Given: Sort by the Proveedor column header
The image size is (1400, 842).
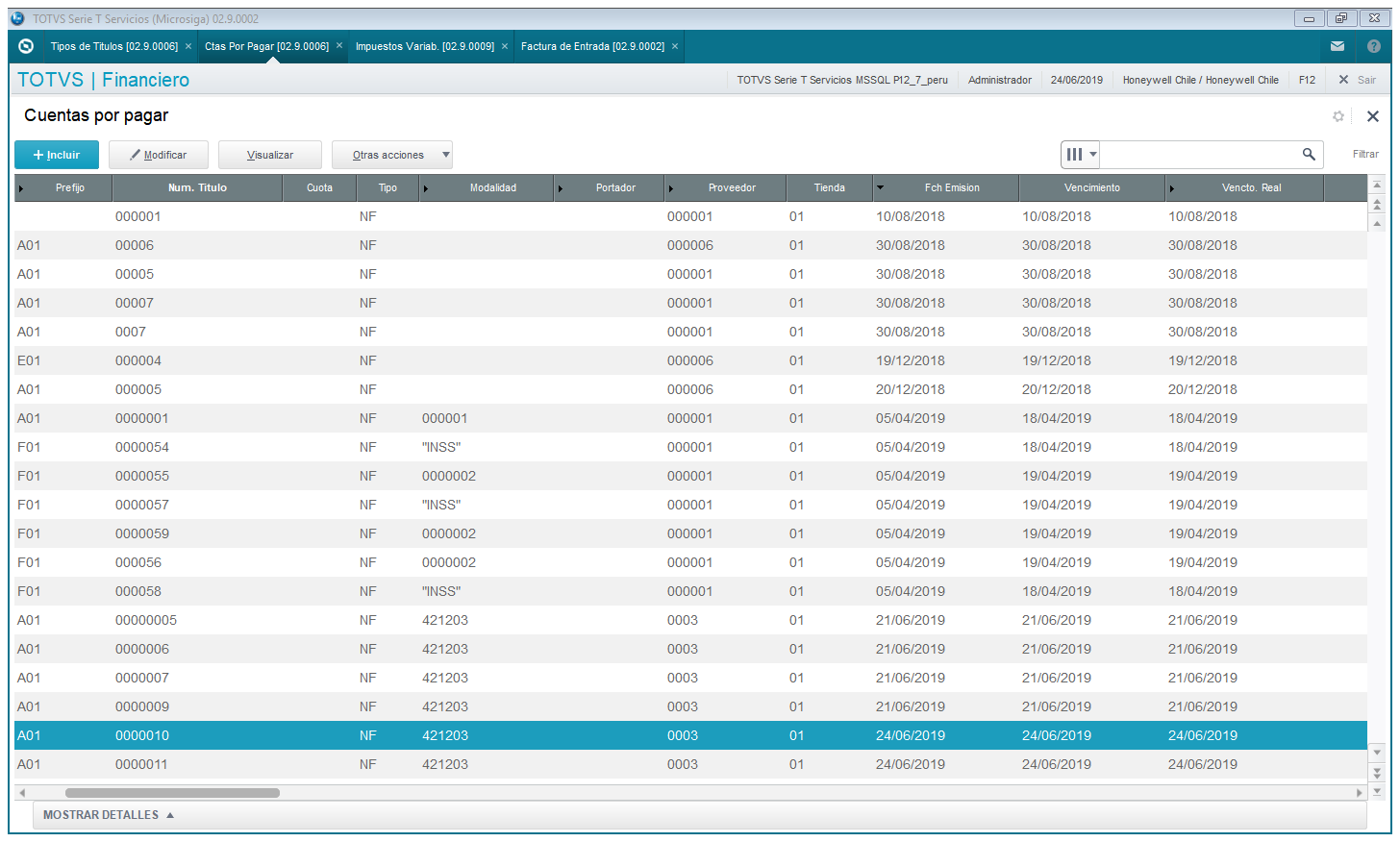Looking at the screenshot, I should (725, 187).
